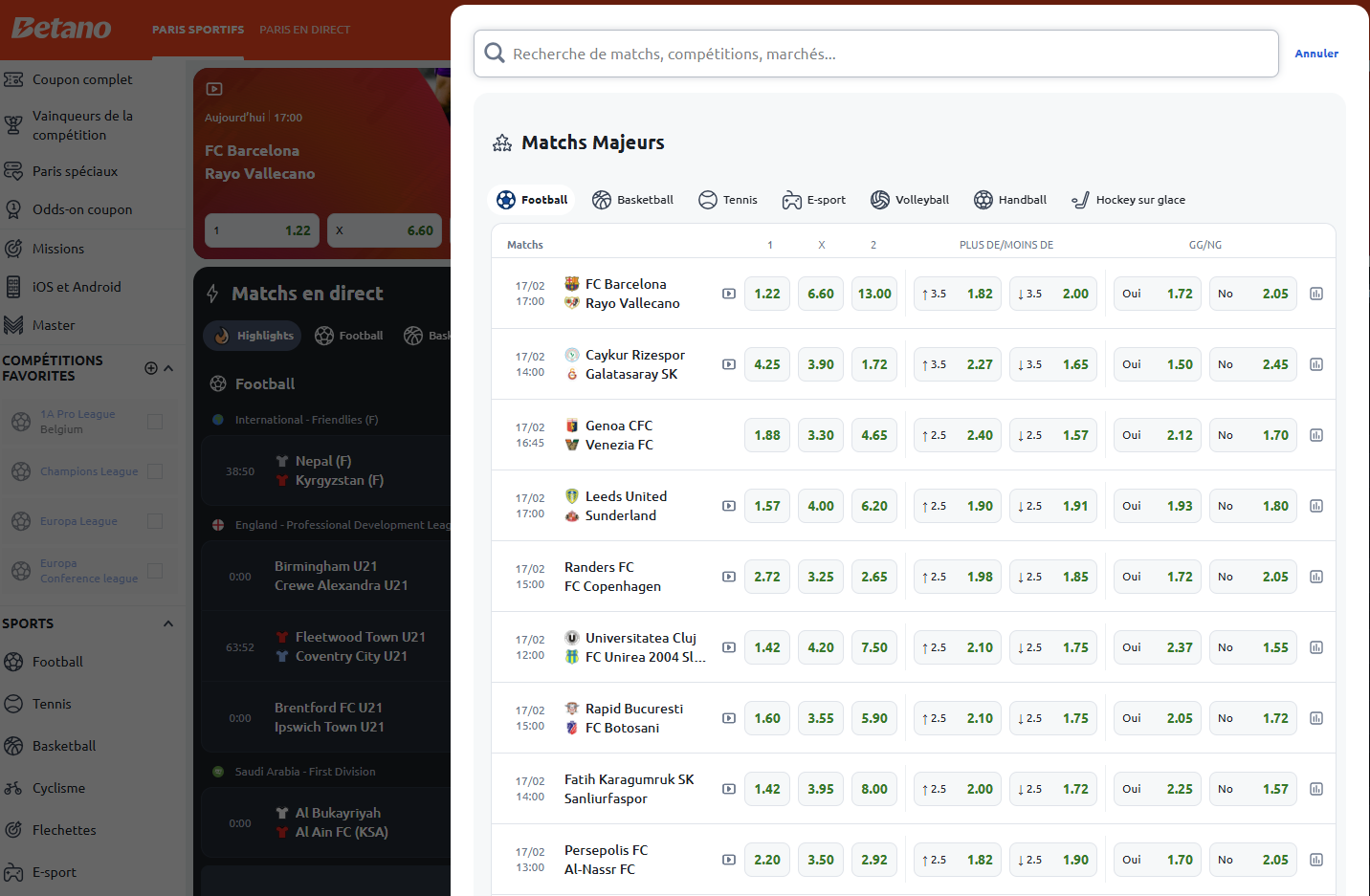Select Persepolis FC win odds 2.20
The image size is (1370, 896).
(x=767, y=860)
